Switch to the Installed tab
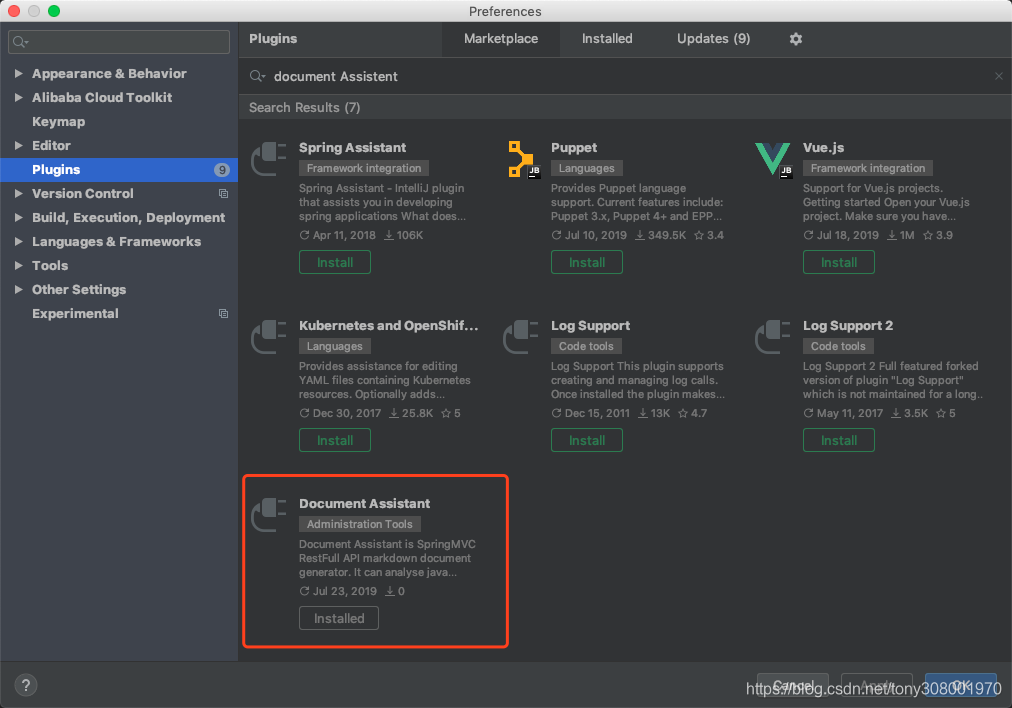The width and height of the screenshot is (1012, 708). coord(607,39)
